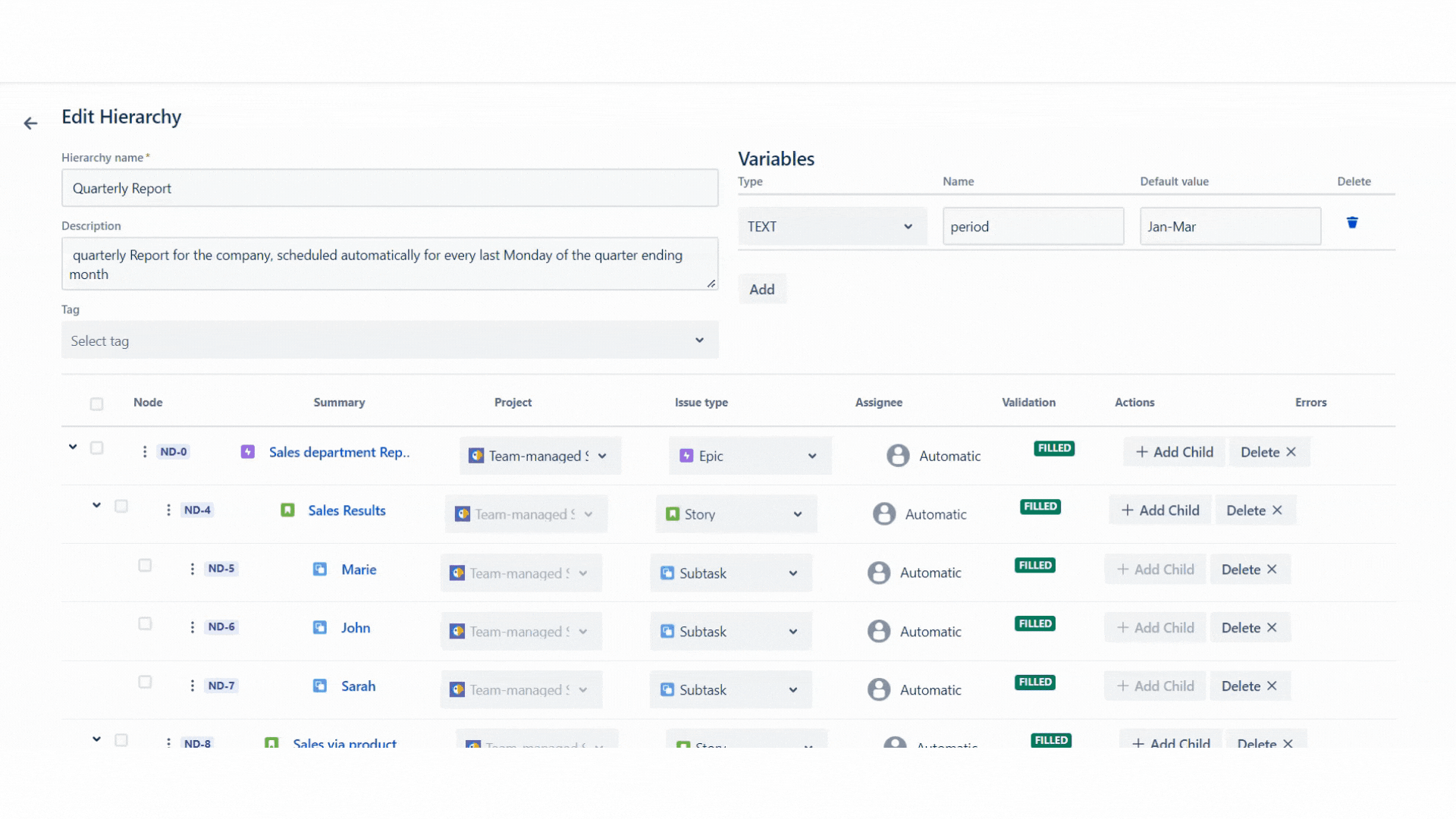Click the Add variable button
The width and height of the screenshot is (1456, 819).
point(761,289)
